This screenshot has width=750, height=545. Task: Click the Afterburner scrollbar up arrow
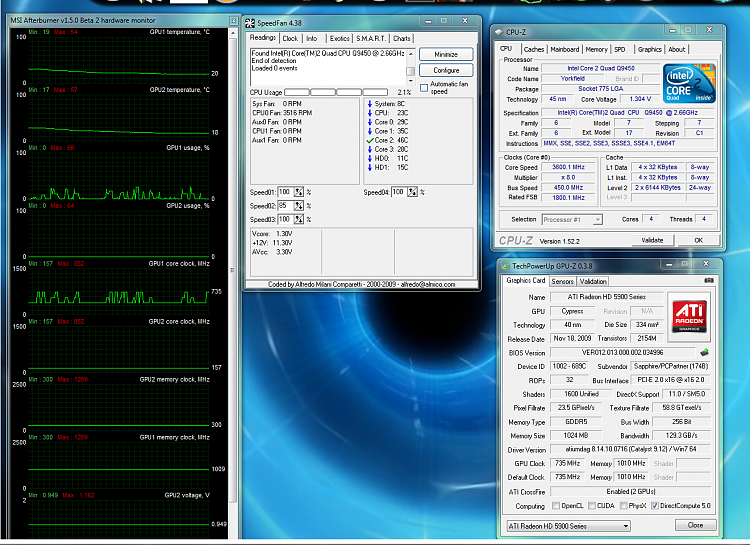point(233,33)
